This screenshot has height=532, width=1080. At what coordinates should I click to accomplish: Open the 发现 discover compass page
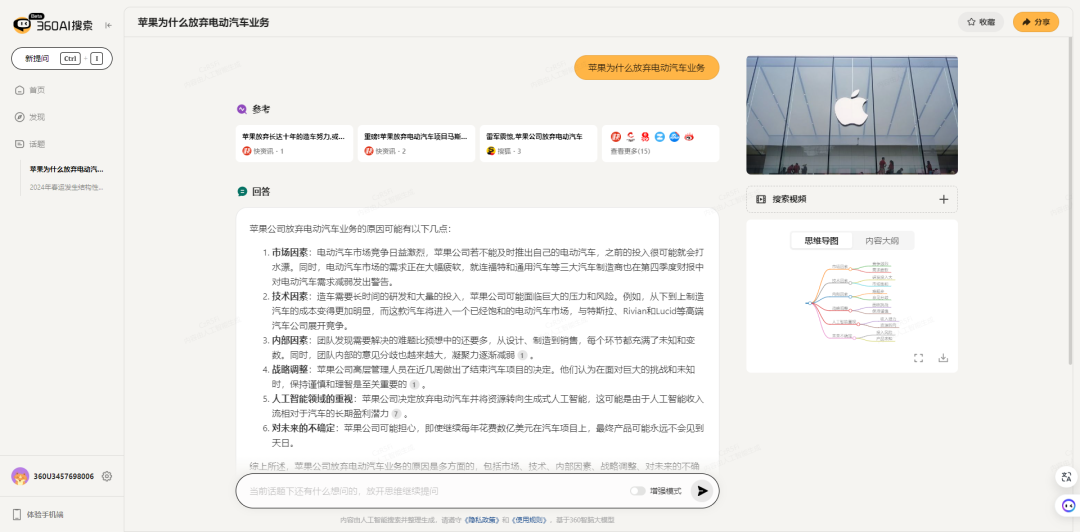point(36,117)
